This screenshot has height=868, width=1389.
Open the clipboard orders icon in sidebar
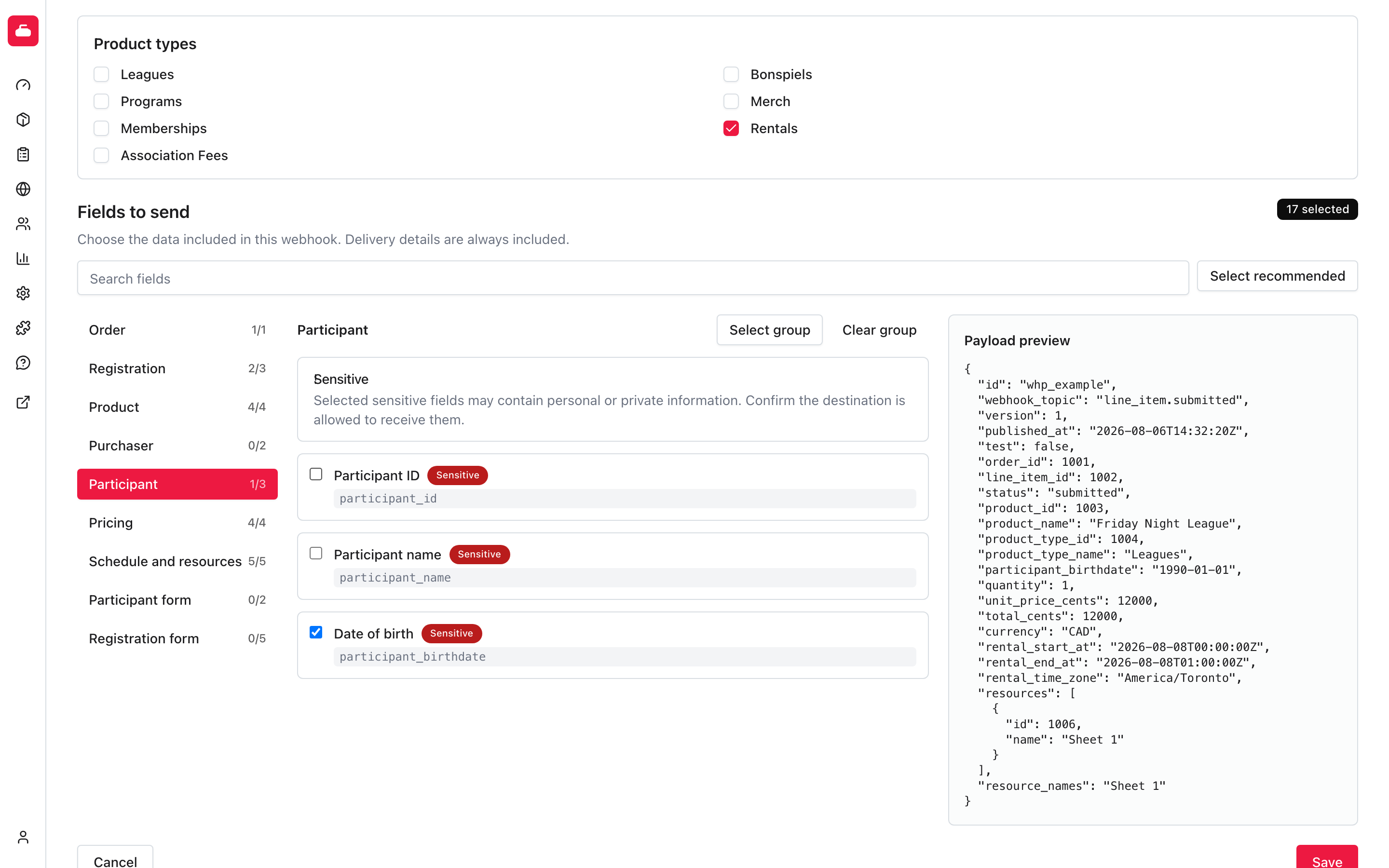coord(23,154)
